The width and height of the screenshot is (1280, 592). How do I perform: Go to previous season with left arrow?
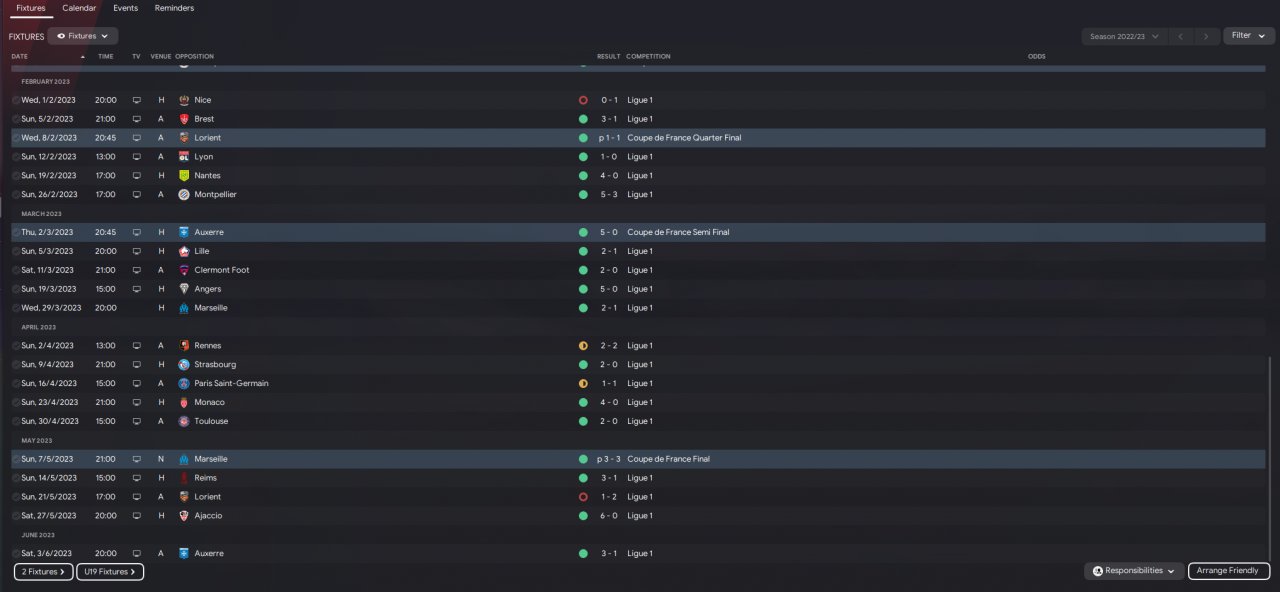coord(1181,36)
